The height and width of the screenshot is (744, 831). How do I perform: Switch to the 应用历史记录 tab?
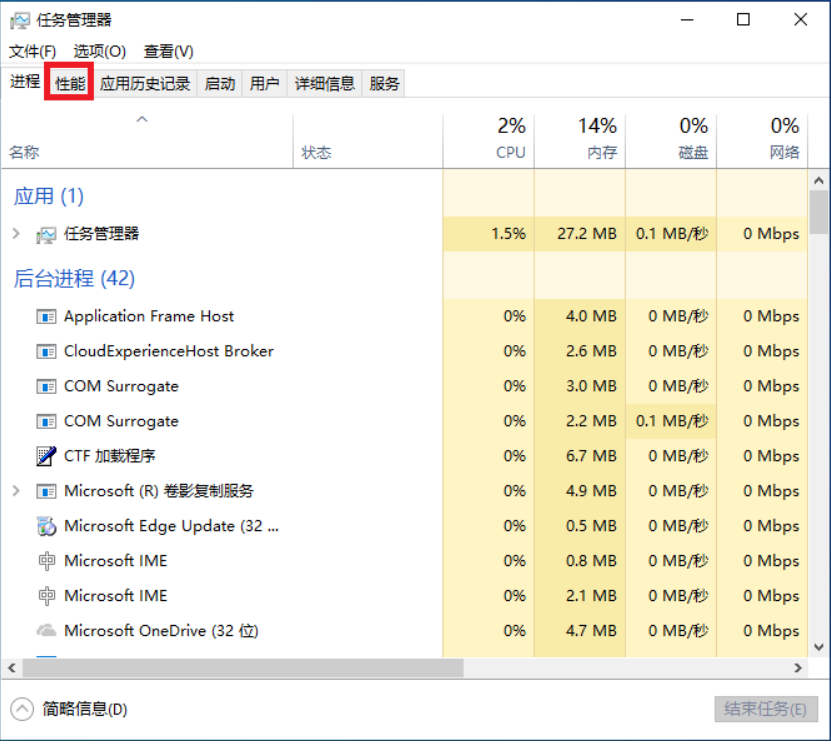(x=145, y=84)
